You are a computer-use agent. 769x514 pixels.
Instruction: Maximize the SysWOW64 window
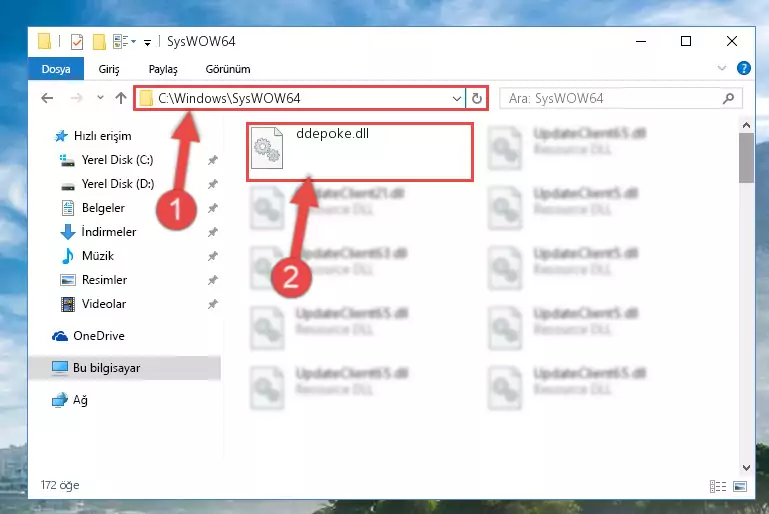point(686,41)
